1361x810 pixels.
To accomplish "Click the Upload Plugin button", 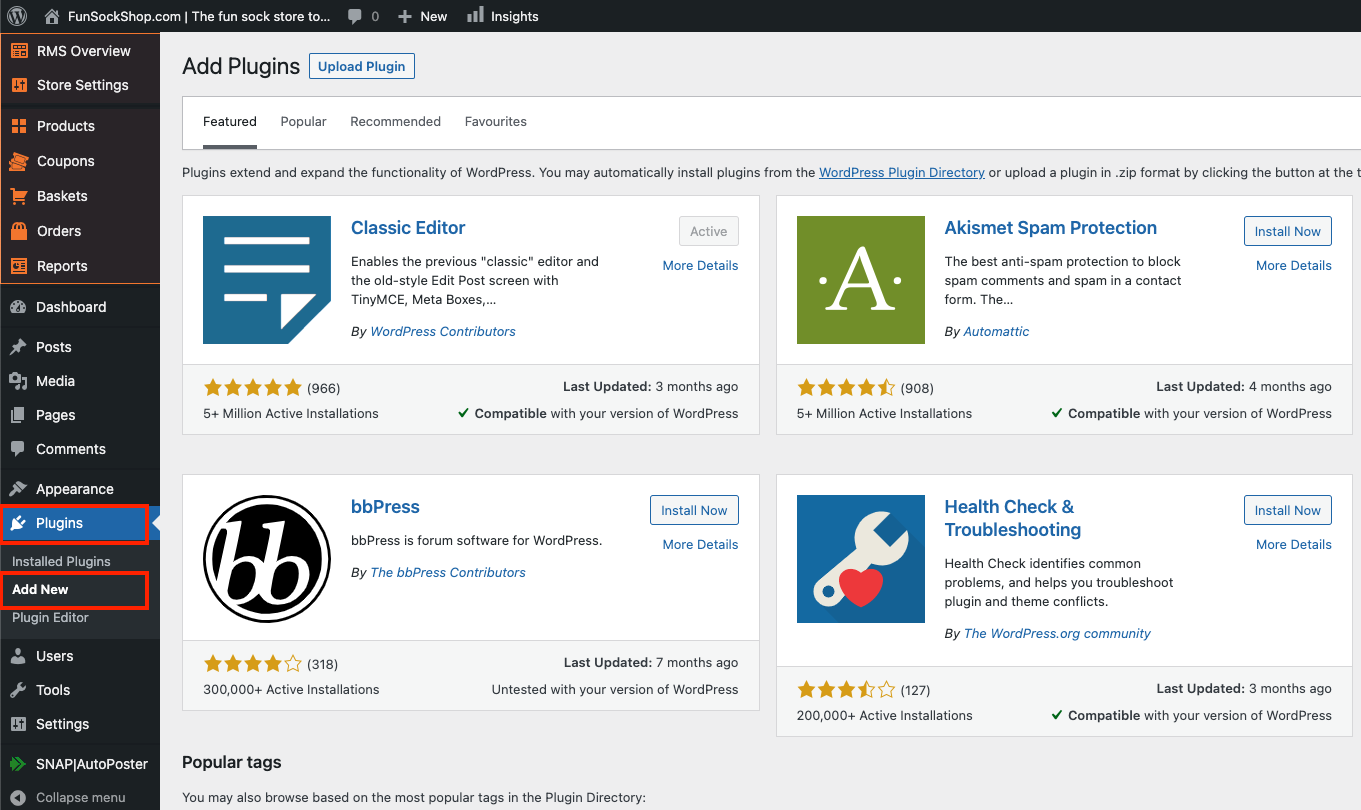I will (362, 66).
